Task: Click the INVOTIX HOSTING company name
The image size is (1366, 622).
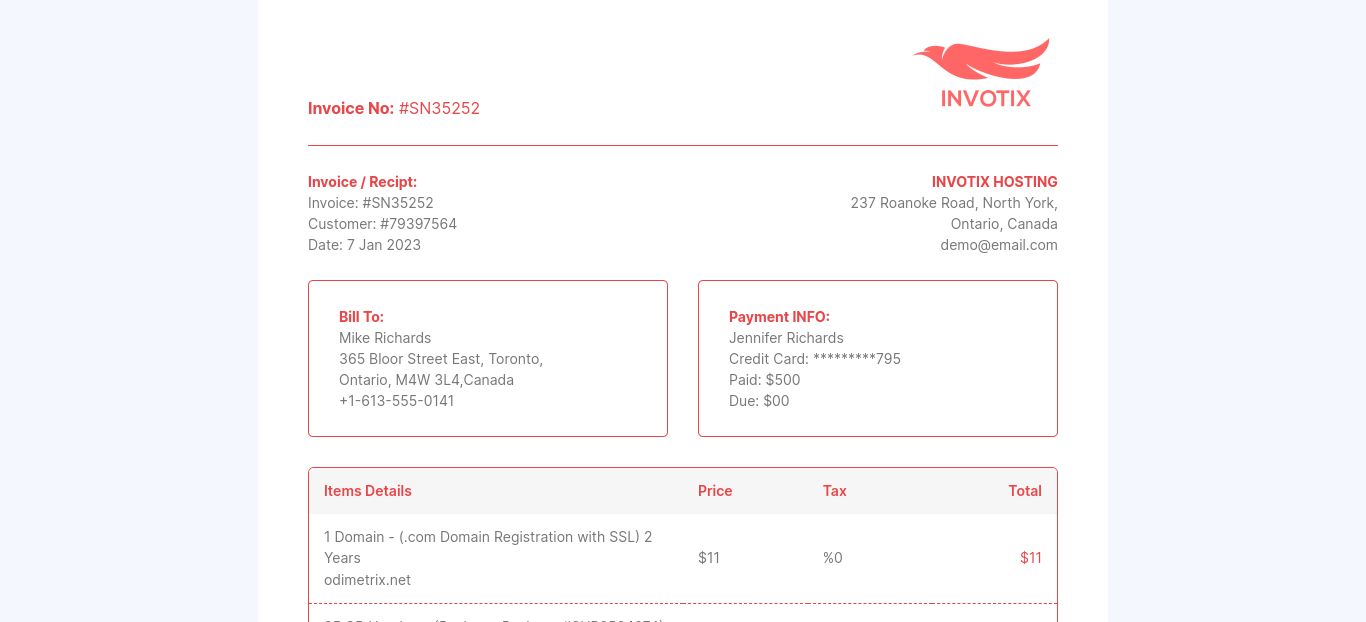Action: coord(995,182)
